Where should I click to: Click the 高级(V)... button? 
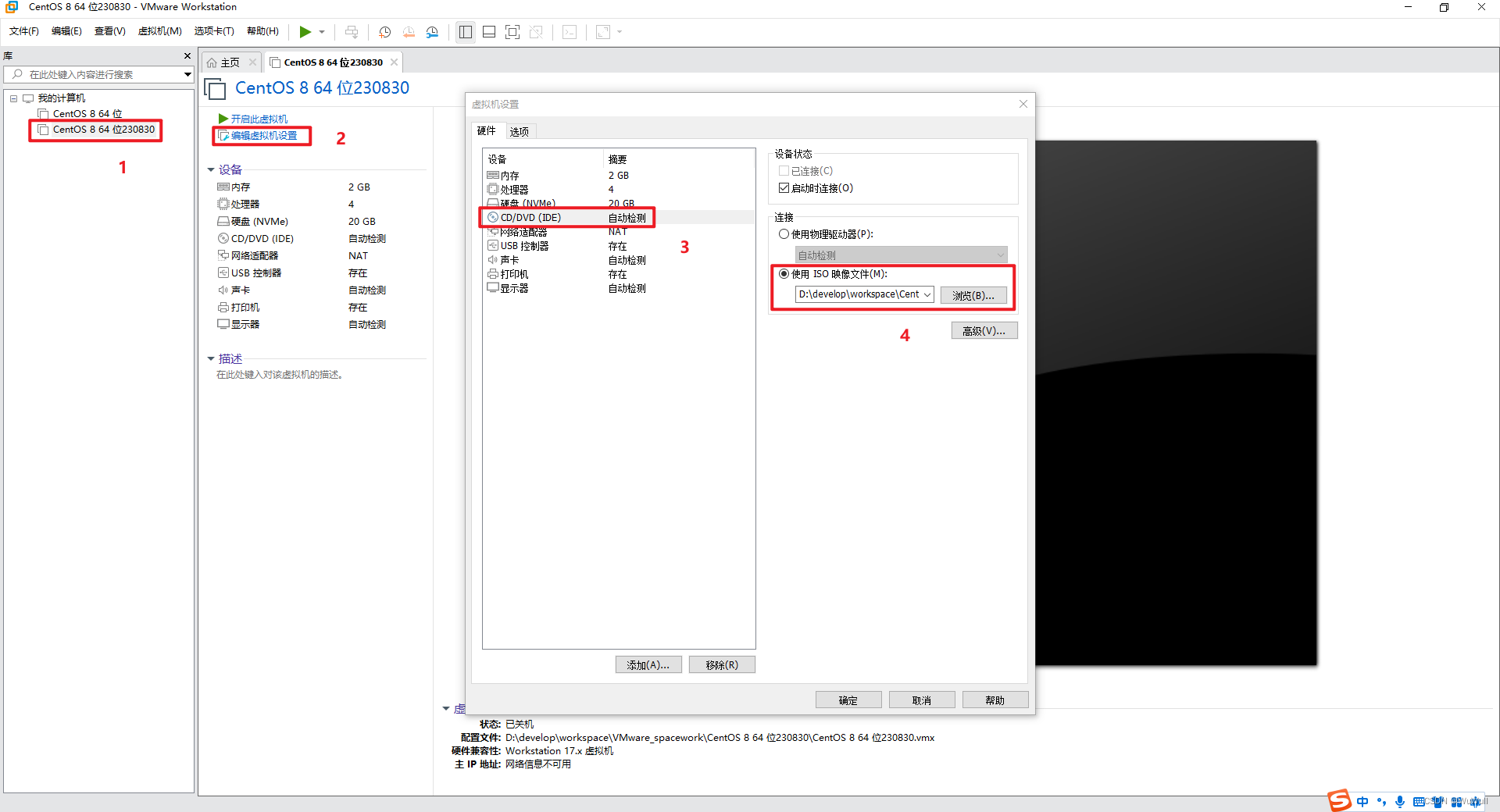point(984,330)
